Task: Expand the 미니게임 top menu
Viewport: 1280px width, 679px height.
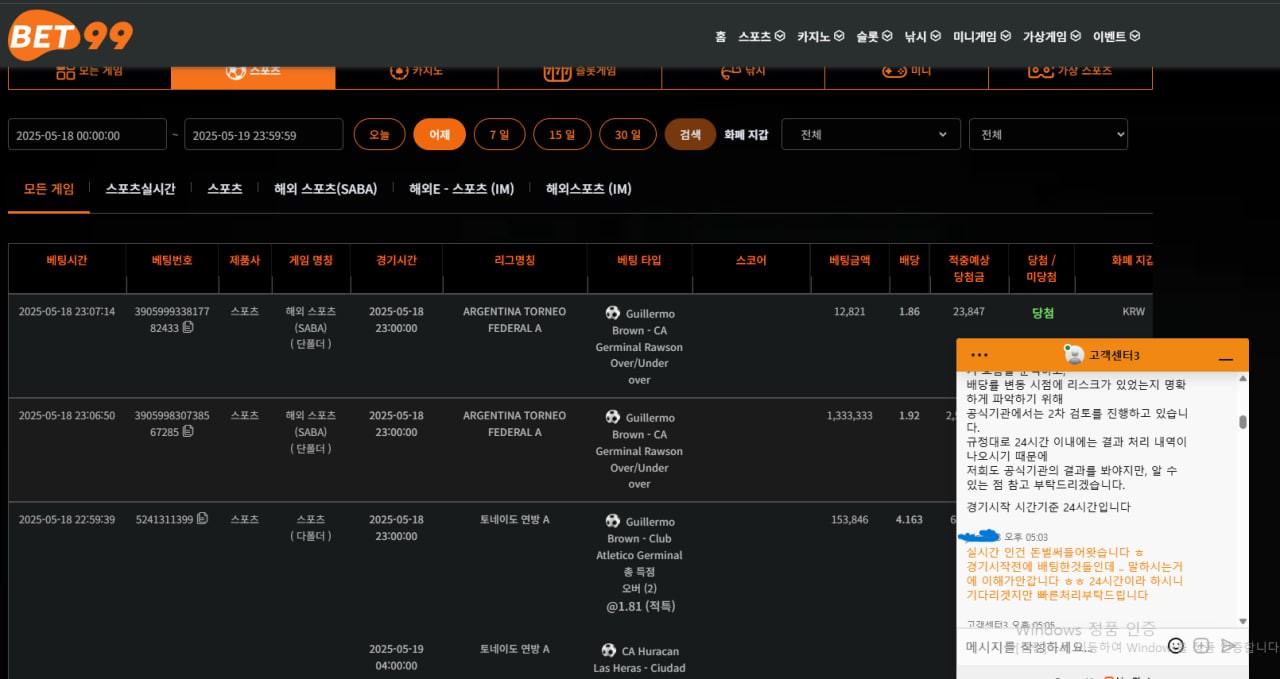Action: [x=981, y=36]
